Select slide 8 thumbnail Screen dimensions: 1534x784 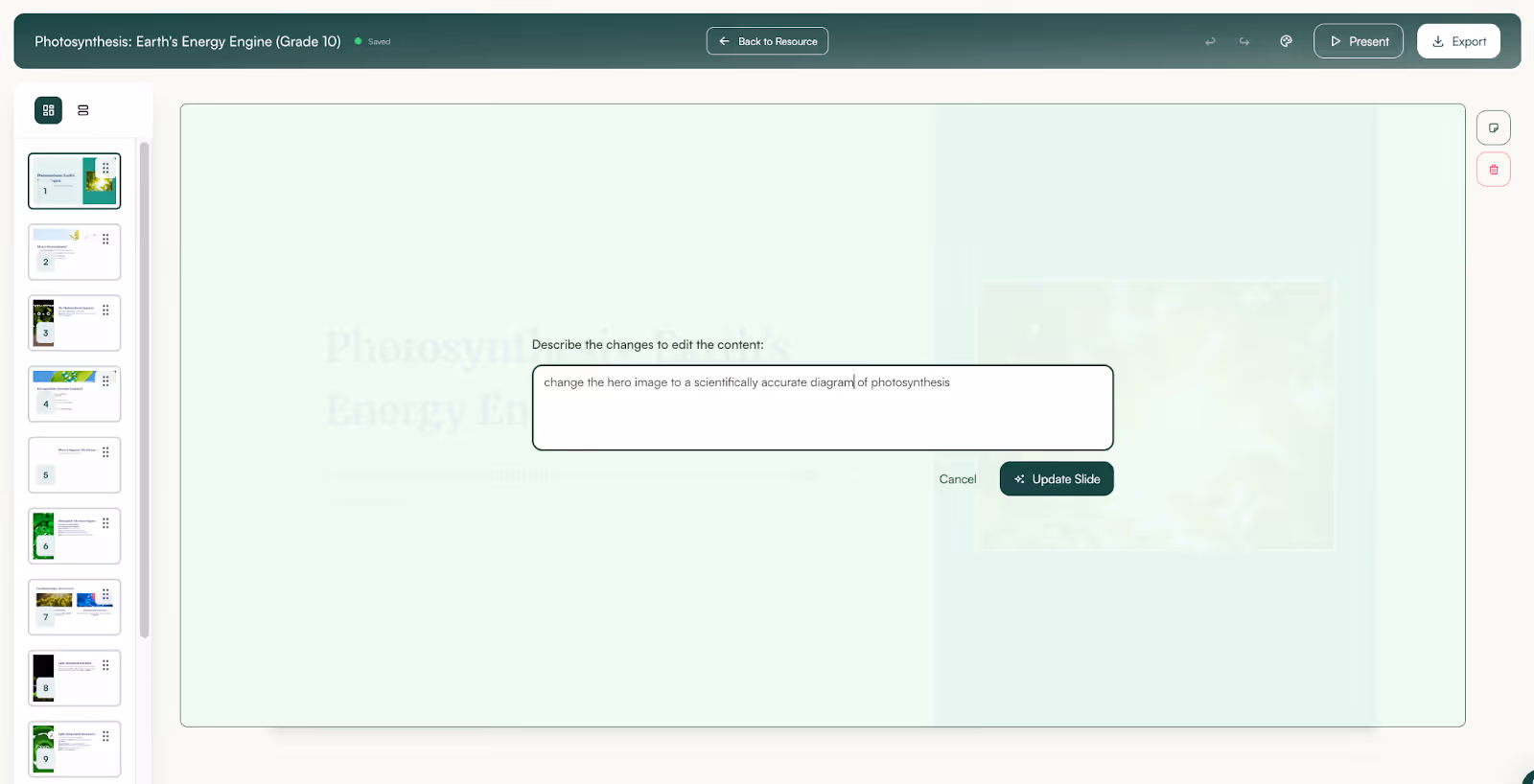(x=75, y=678)
